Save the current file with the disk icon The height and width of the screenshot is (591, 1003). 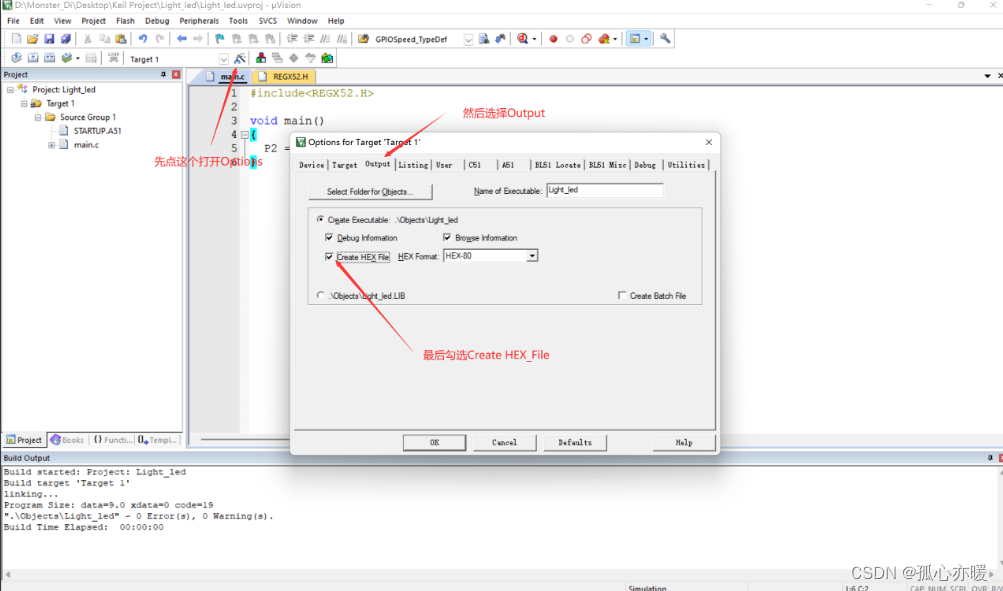point(49,39)
